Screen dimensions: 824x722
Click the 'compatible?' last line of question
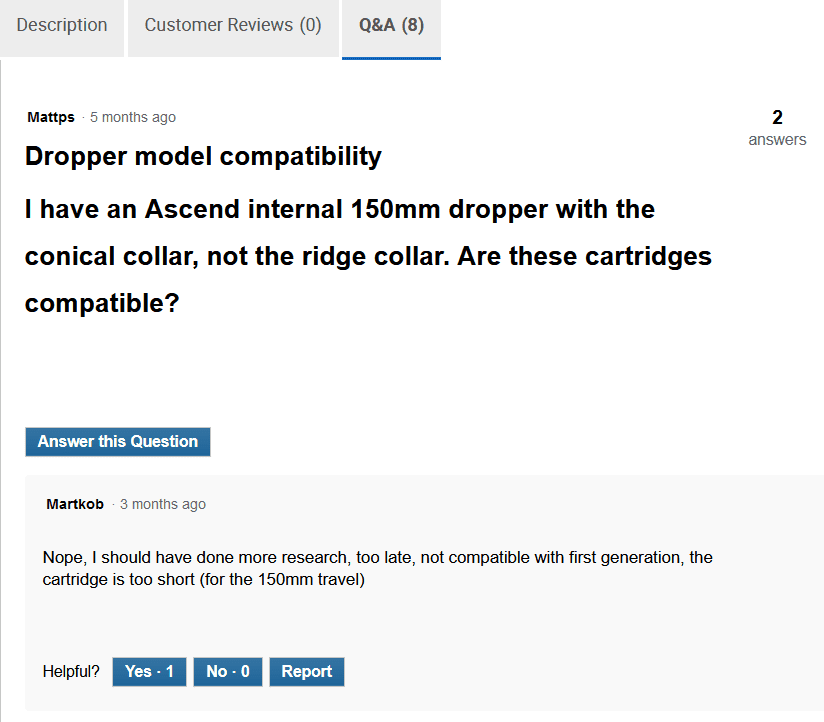[x=101, y=303]
